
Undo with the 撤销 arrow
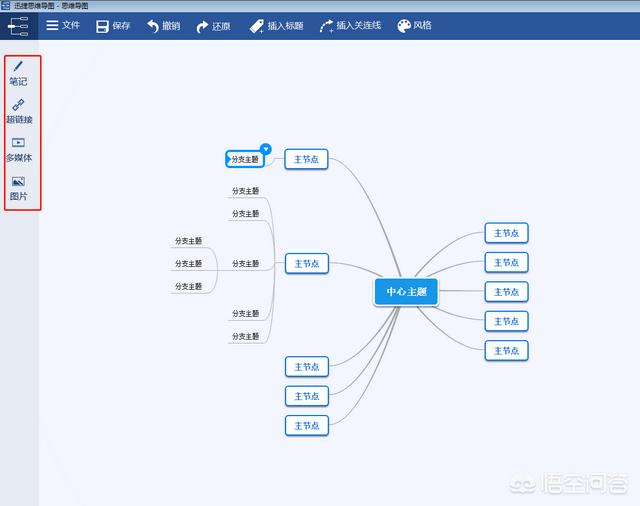(x=162, y=25)
